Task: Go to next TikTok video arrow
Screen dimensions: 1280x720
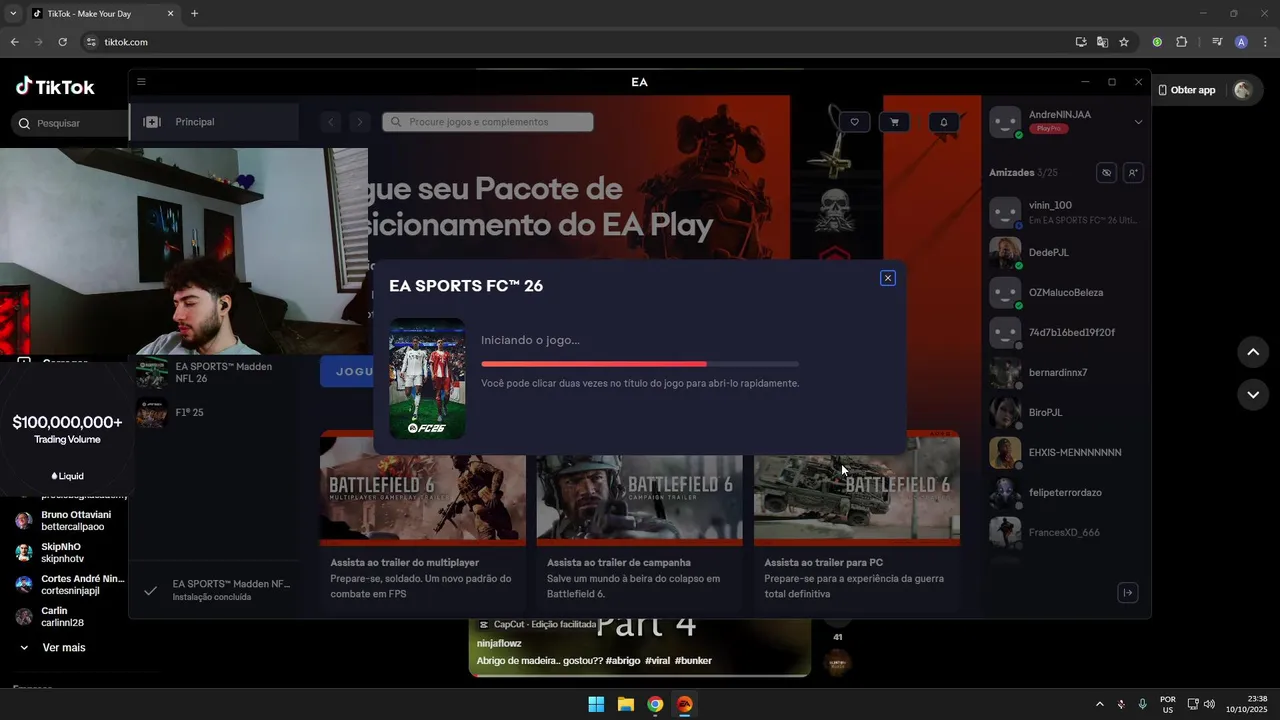Action: coord(1253,394)
